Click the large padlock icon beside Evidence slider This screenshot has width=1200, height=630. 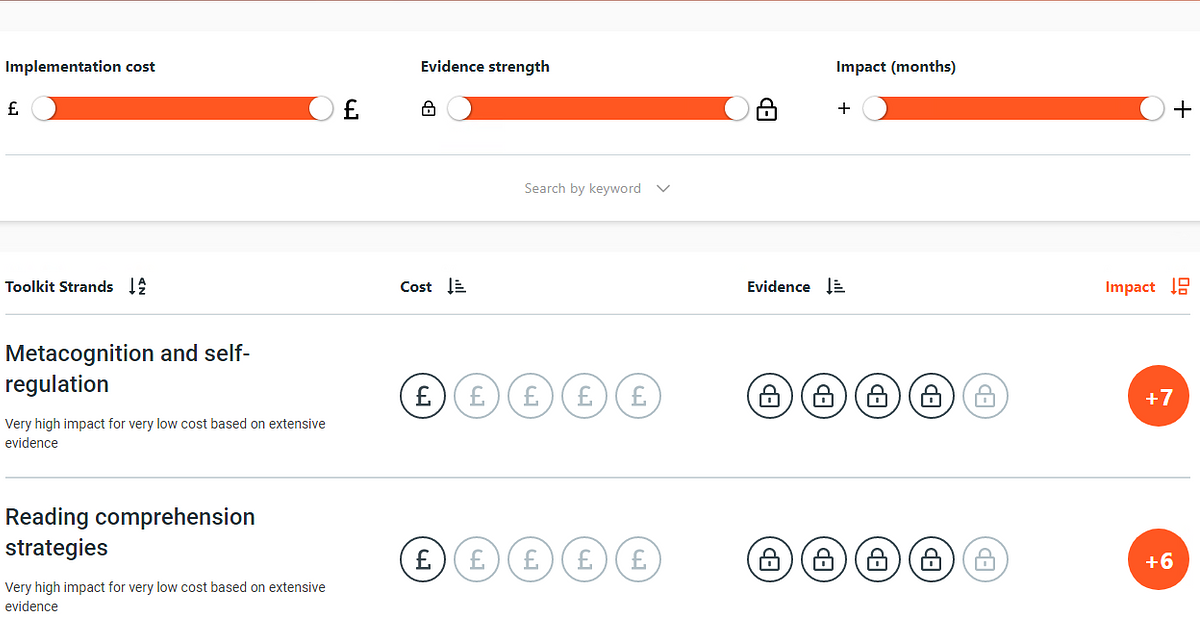(x=767, y=110)
